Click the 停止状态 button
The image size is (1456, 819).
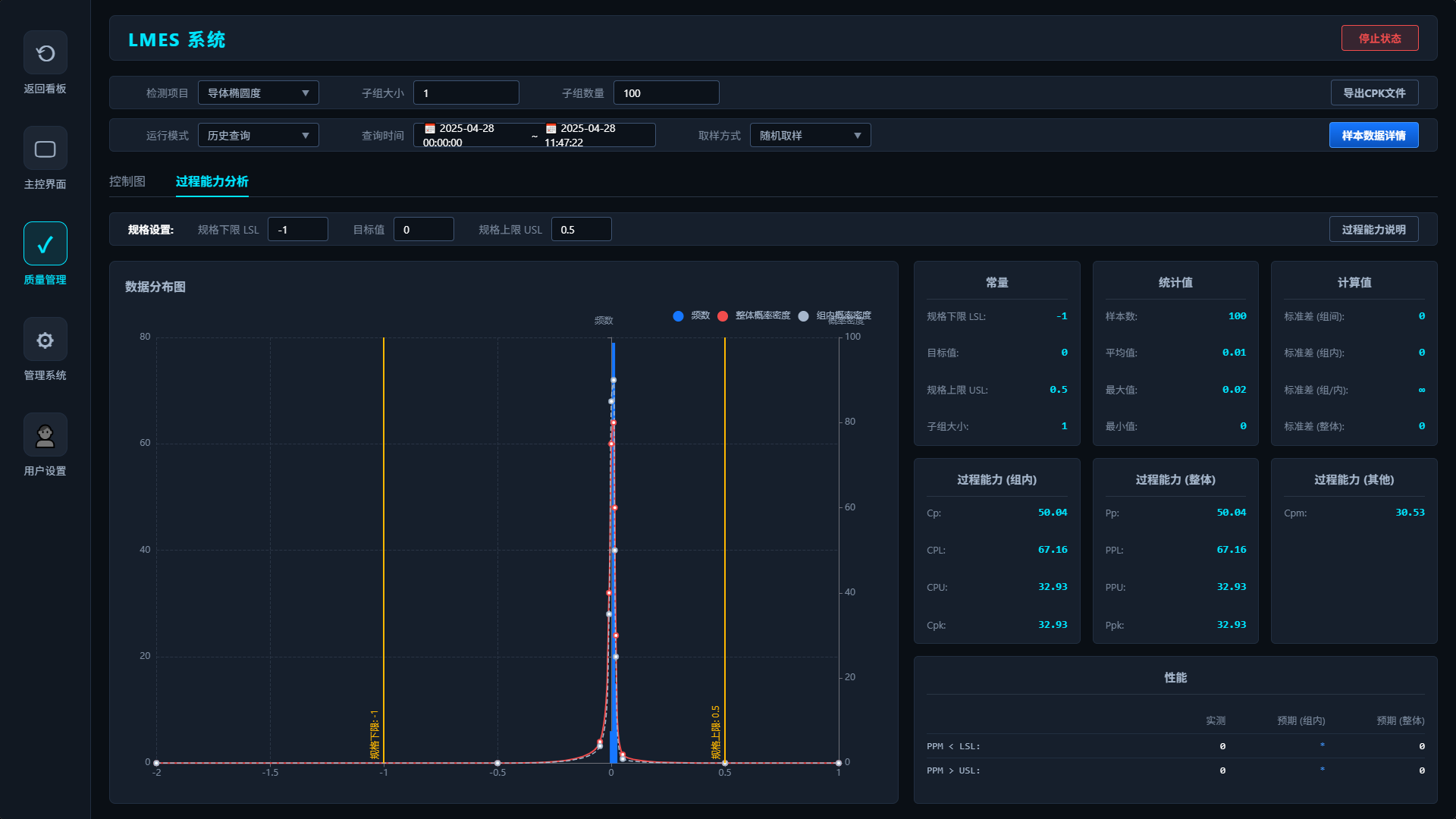click(x=1380, y=39)
